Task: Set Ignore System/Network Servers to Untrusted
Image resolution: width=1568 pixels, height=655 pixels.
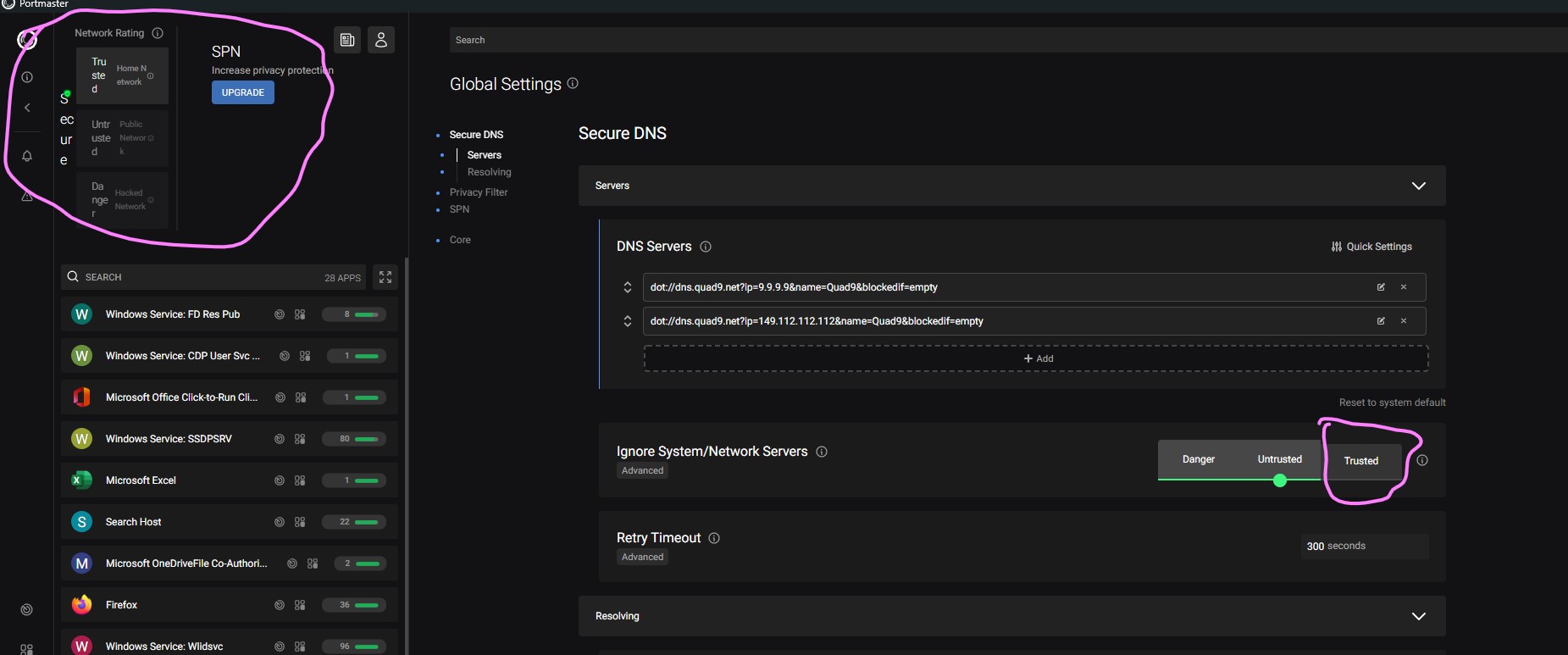Action: [x=1280, y=459]
